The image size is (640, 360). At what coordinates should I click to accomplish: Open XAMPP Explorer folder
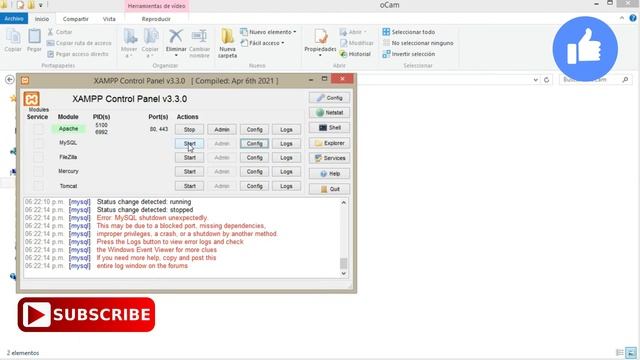(x=329, y=143)
